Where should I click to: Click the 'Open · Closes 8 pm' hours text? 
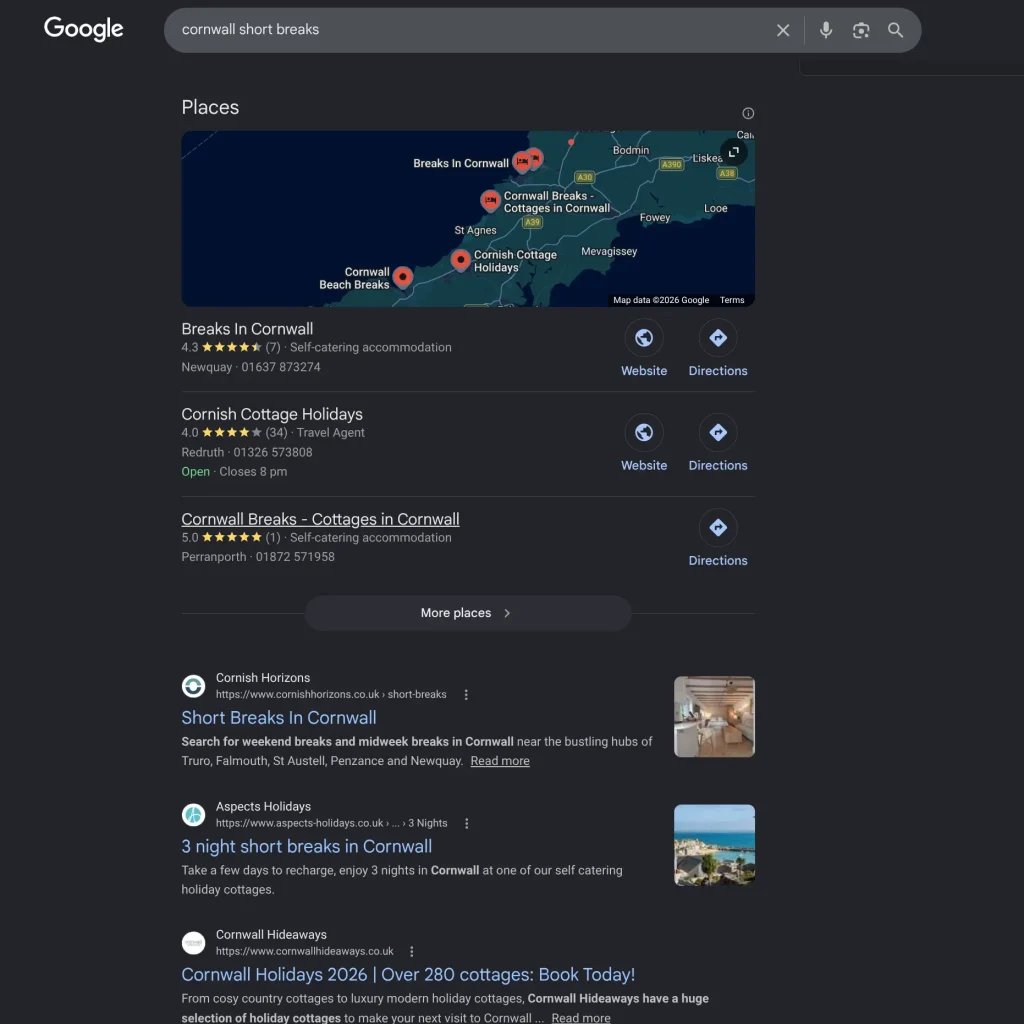(234, 472)
